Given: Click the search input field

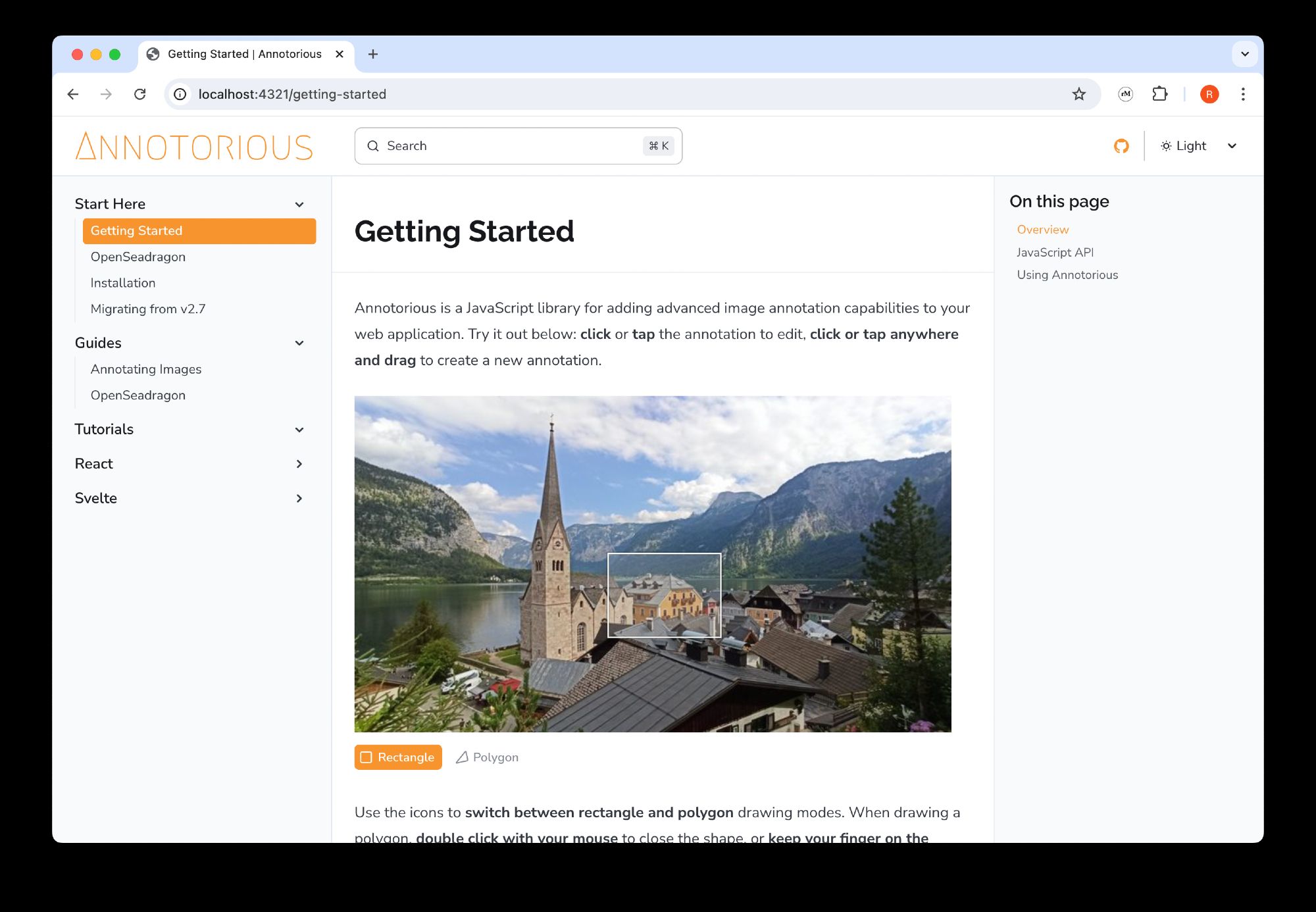Looking at the screenshot, I should click(518, 145).
